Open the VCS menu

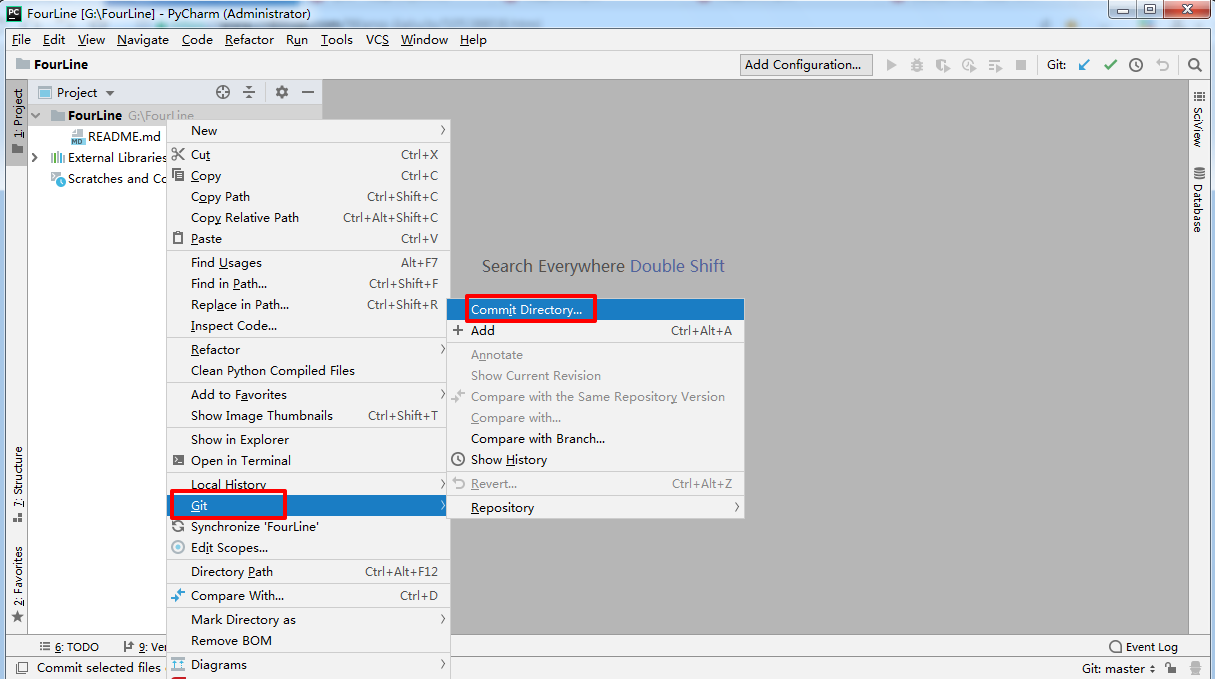pyautogui.click(x=377, y=40)
